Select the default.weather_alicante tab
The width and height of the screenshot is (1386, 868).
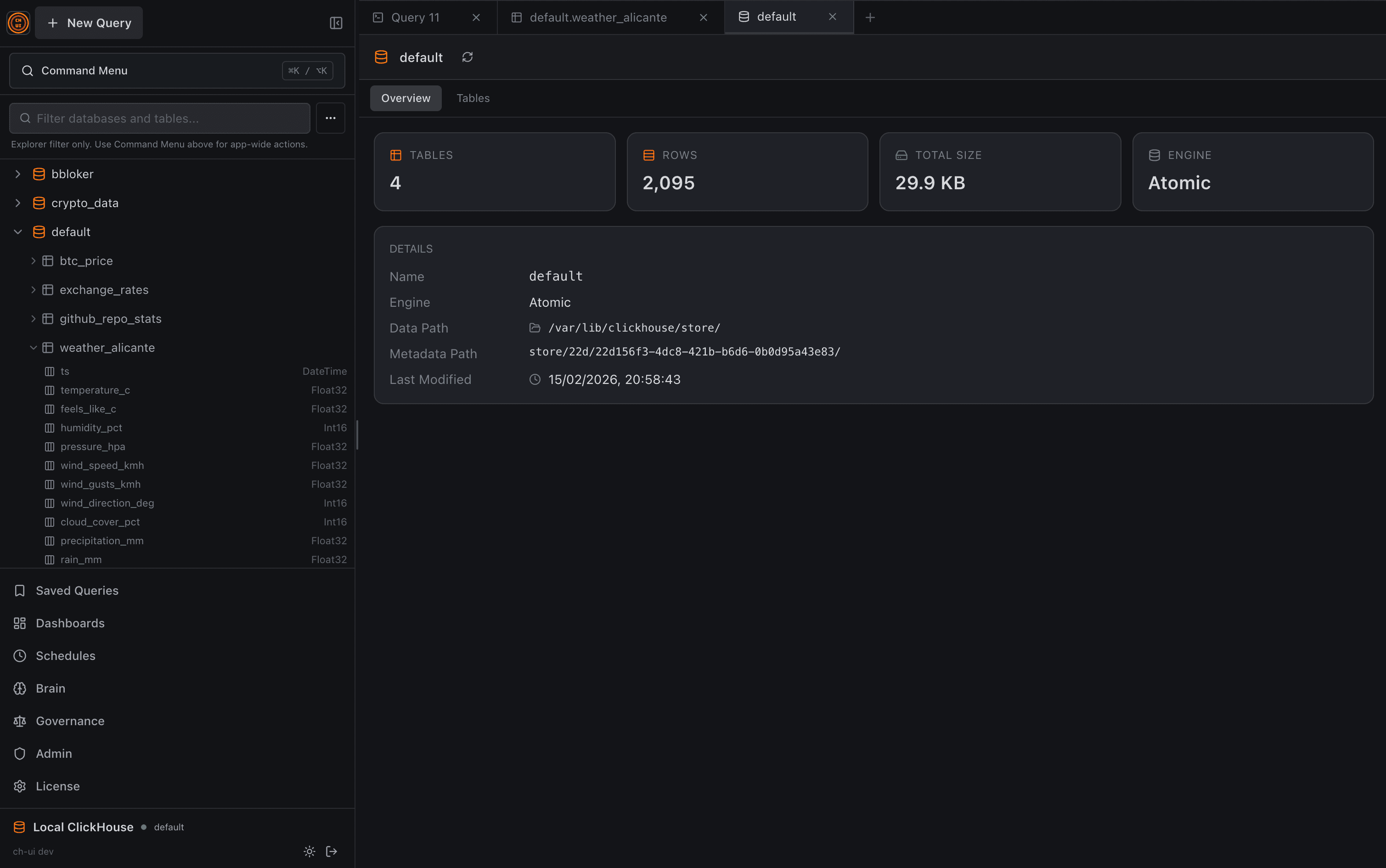click(x=598, y=17)
